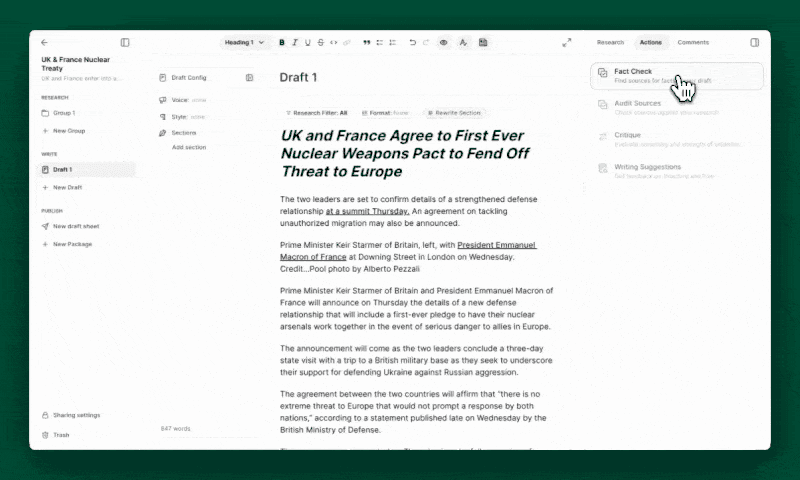Screen dimensions: 800x480
Task: Open the Writing Suggestions action
Action: [677, 171]
